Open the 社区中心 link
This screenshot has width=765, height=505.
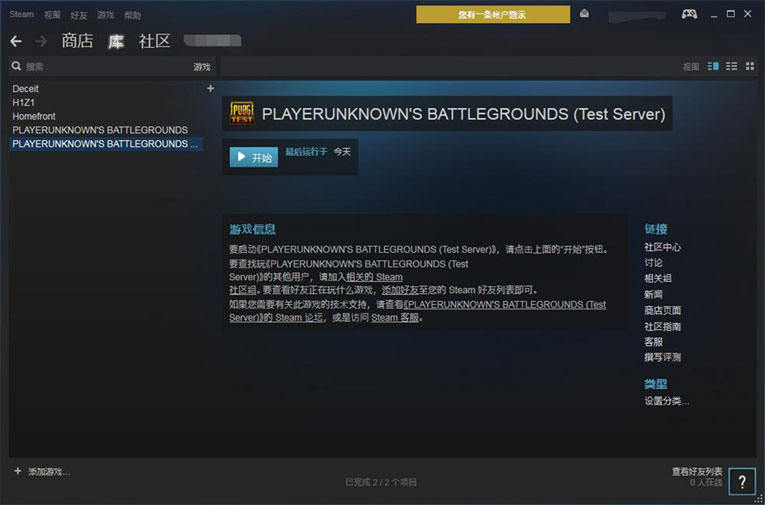(x=662, y=247)
